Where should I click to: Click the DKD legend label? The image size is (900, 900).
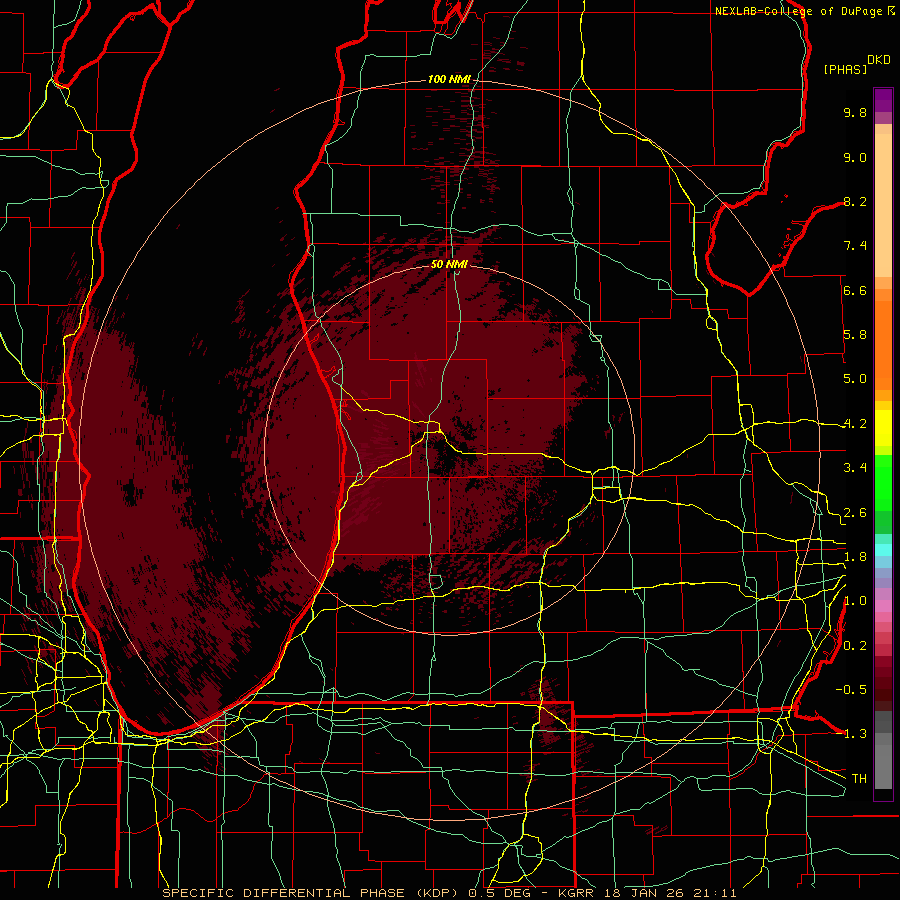(x=879, y=60)
